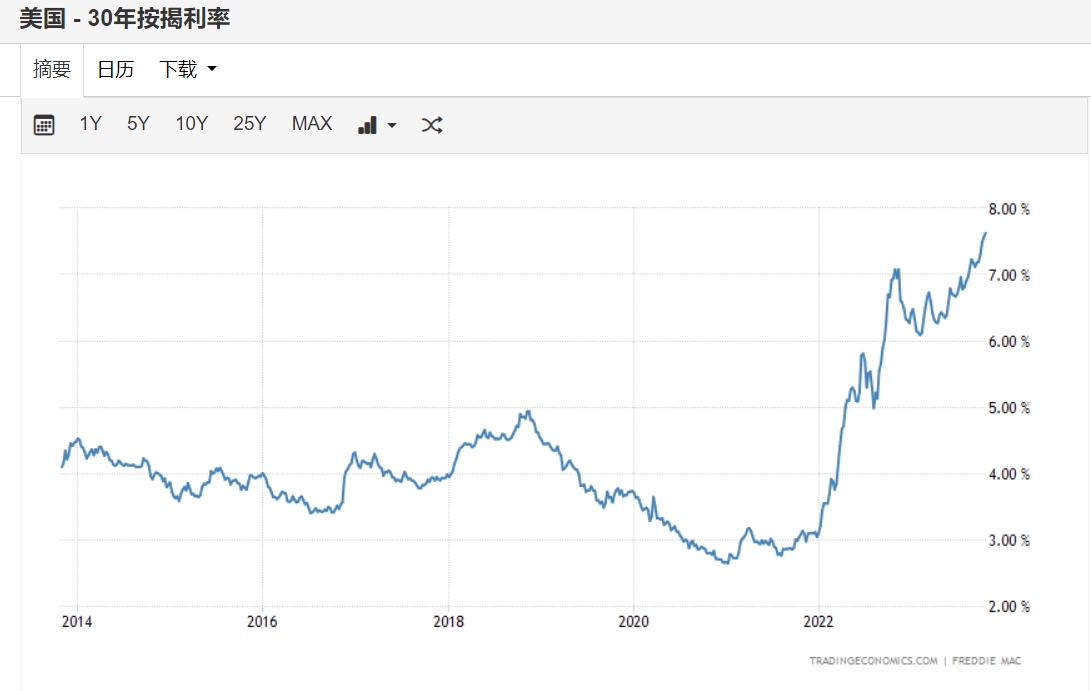
Task: Select the 1Y time range
Action: coord(91,124)
